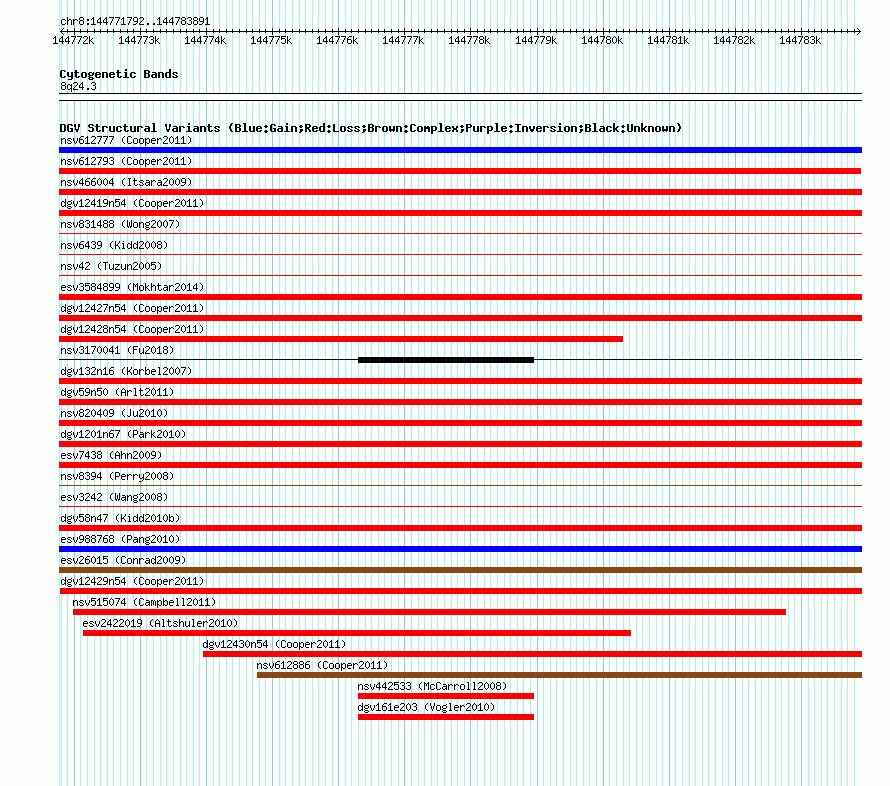Click the dgv161e203 (Vogler2010) label

click(426, 707)
